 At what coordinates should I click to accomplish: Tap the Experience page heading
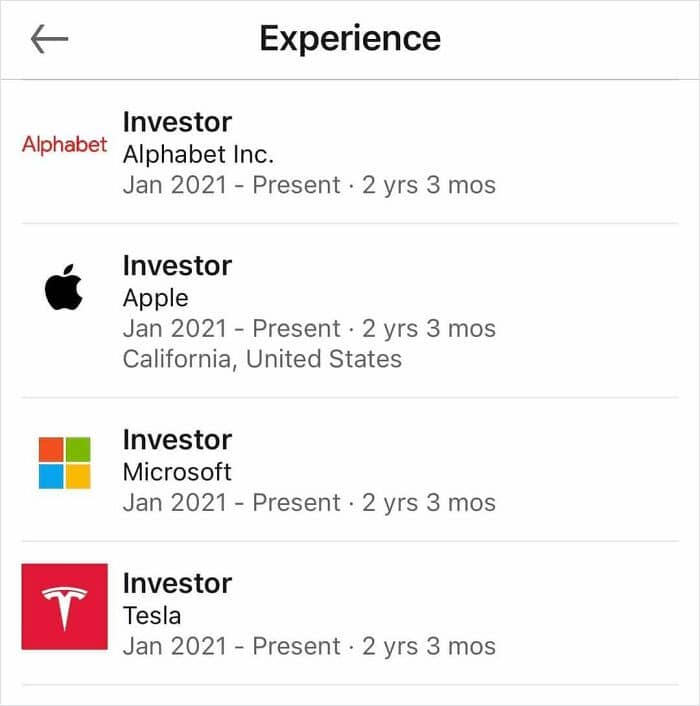[x=350, y=39]
